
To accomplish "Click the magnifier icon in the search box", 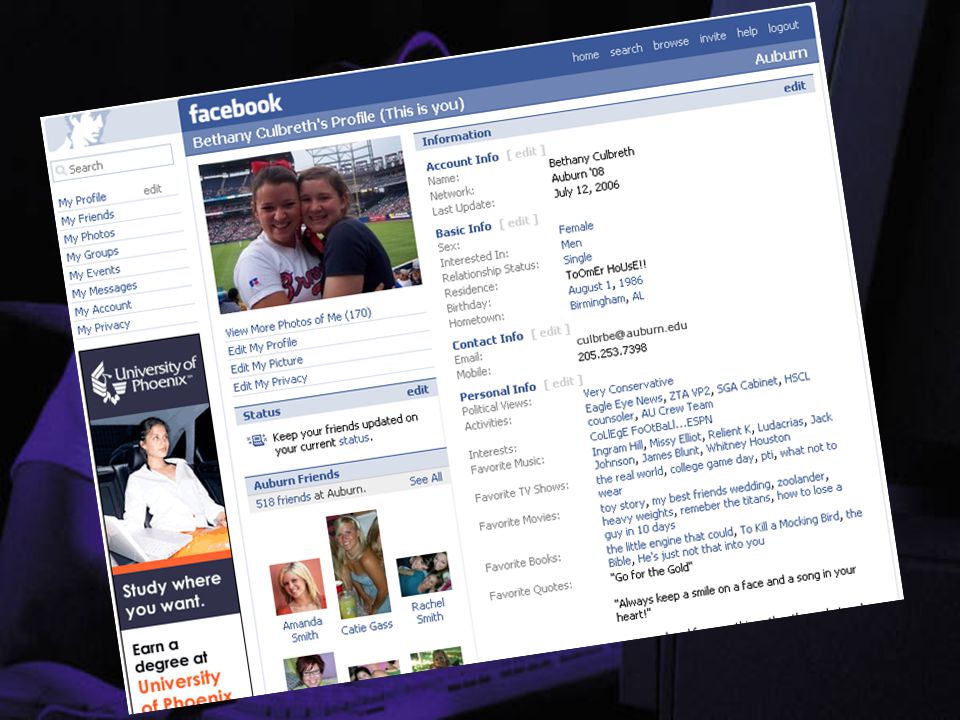I will pyautogui.click(x=60, y=171).
